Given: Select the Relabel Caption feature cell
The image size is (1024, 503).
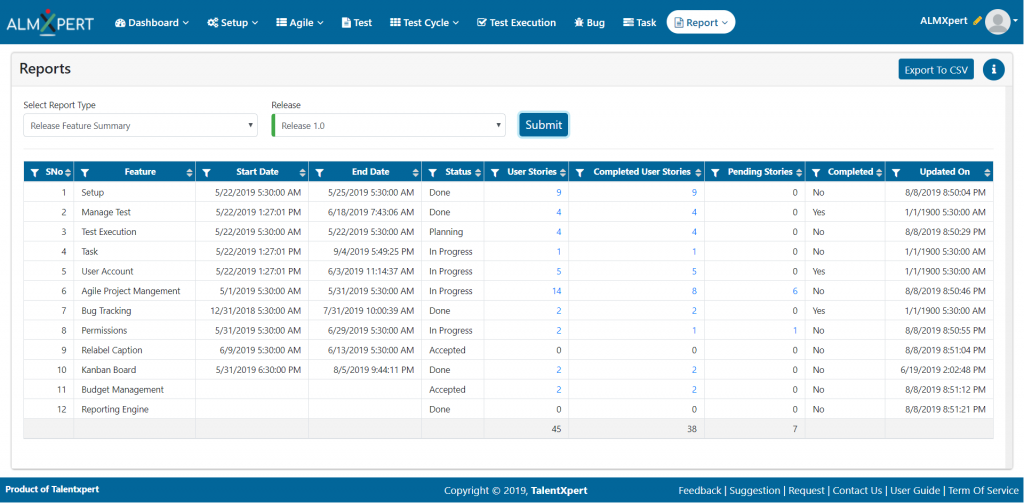Looking at the screenshot, I should coord(135,350).
